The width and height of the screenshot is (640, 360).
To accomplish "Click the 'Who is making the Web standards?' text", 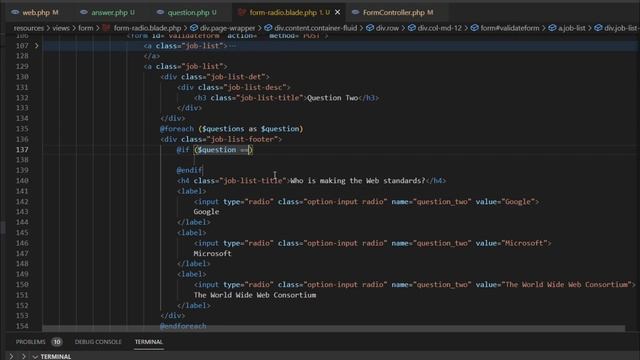I will 358,181.
